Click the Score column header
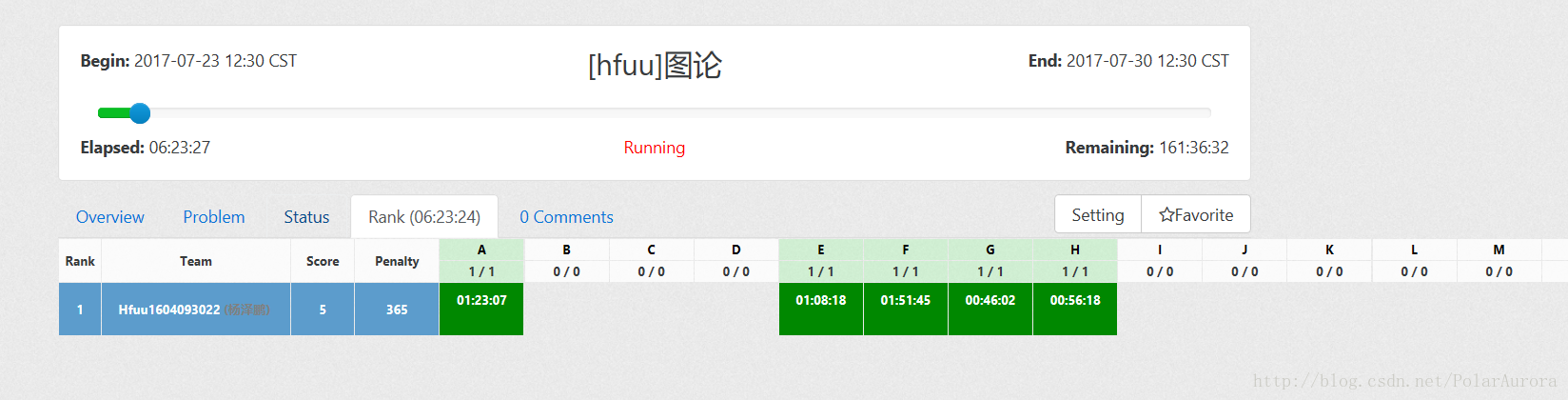Screen dimensions: 1568x400 pos(323,261)
